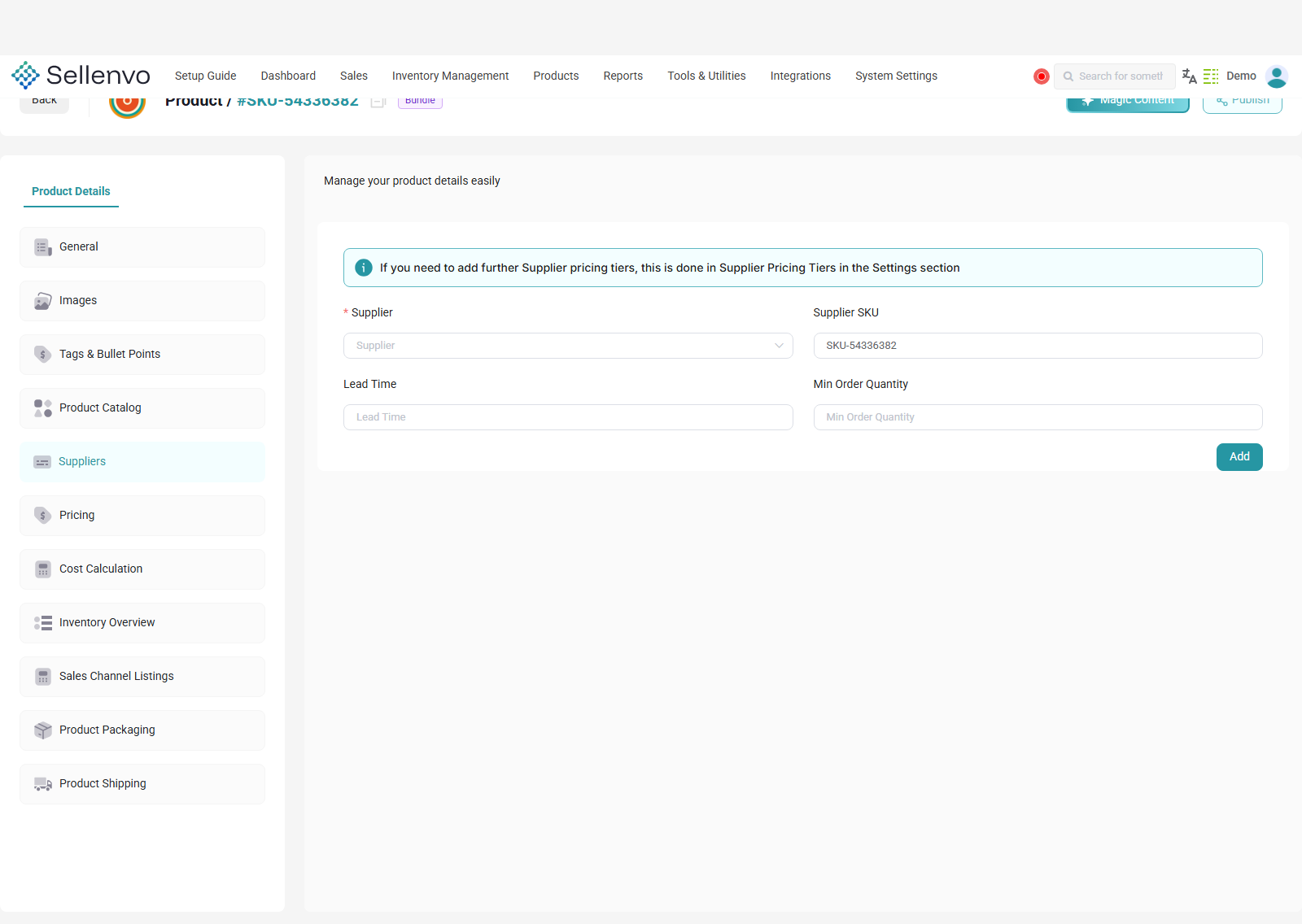
Task: Open Cost Calculation section
Action: pyautogui.click(x=142, y=569)
